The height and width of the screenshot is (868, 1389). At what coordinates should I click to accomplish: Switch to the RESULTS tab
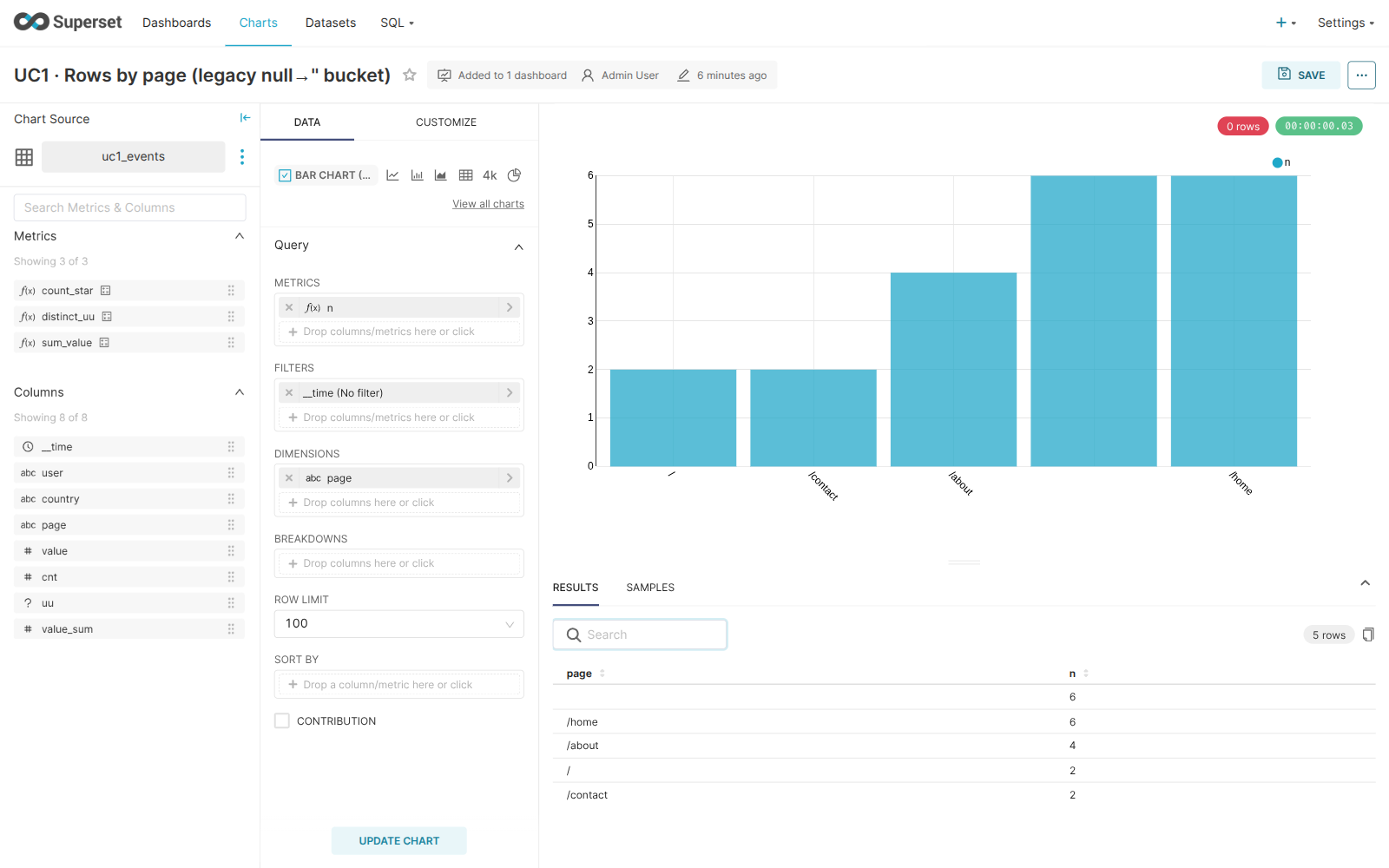point(576,588)
